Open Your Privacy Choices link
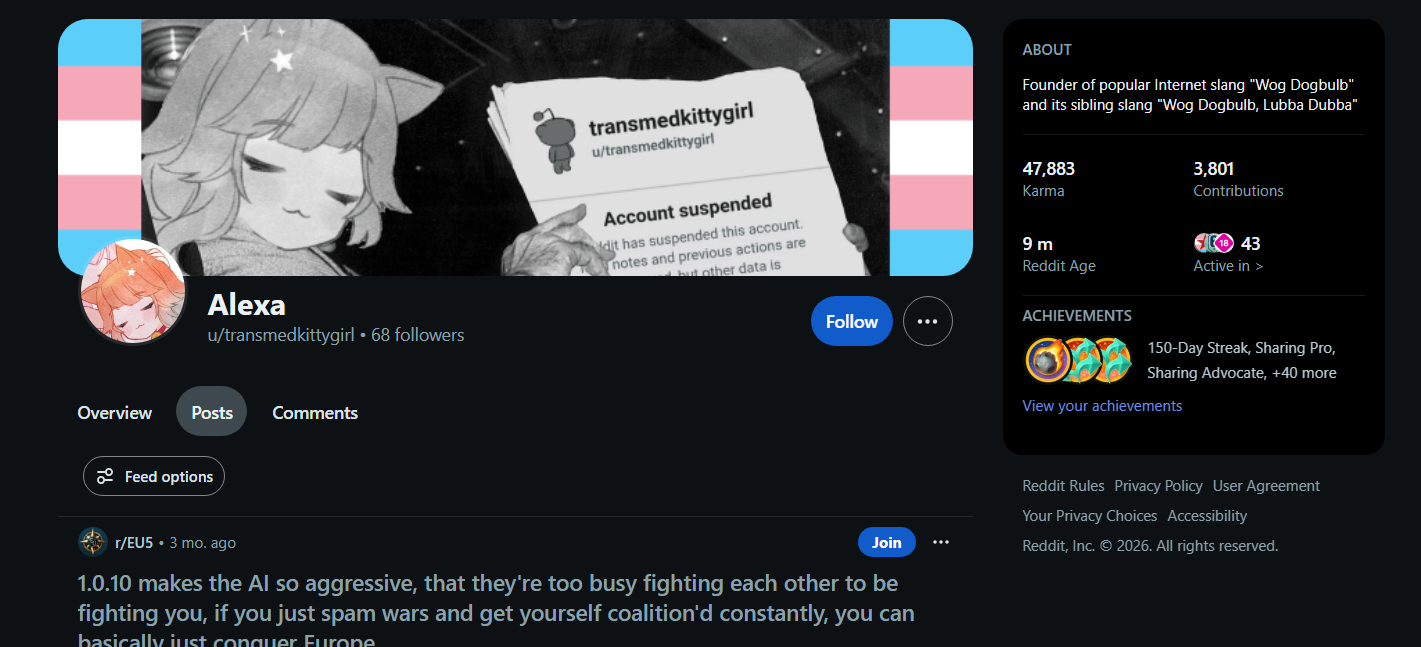The image size is (1421, 647). pos(1089,516)
